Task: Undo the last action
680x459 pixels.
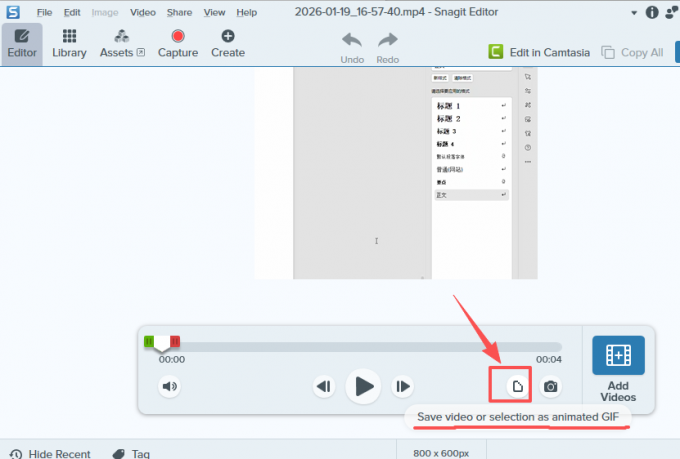Action: click(x=352, y=48)
